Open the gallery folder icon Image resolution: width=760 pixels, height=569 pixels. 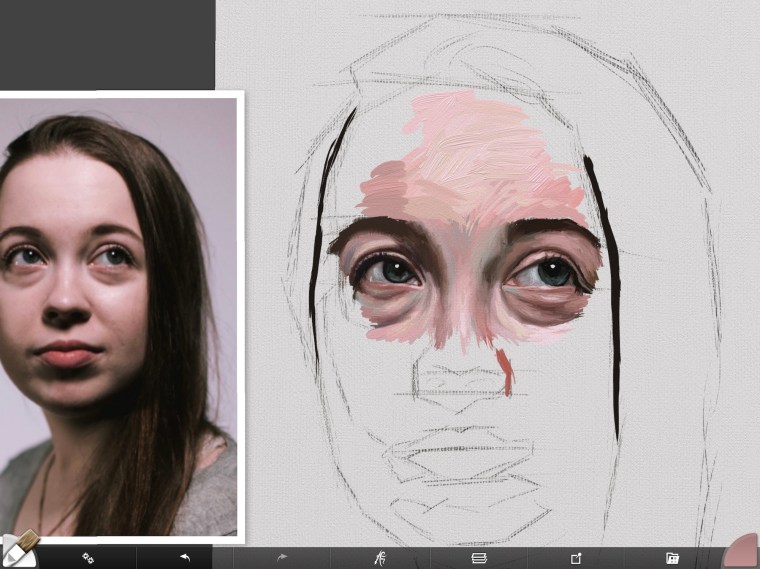click(x=672, y=558)
